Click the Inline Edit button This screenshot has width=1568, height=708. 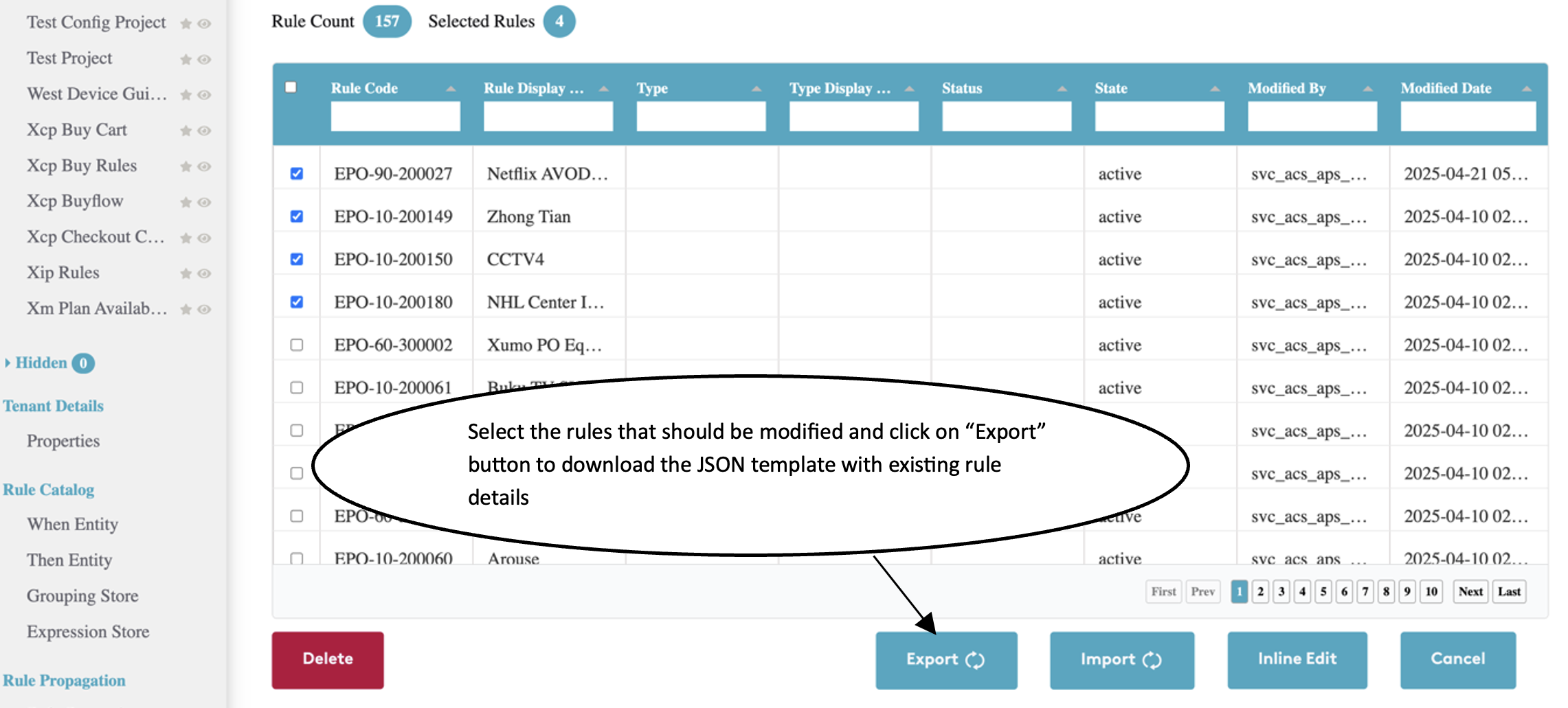(1297, 660)
